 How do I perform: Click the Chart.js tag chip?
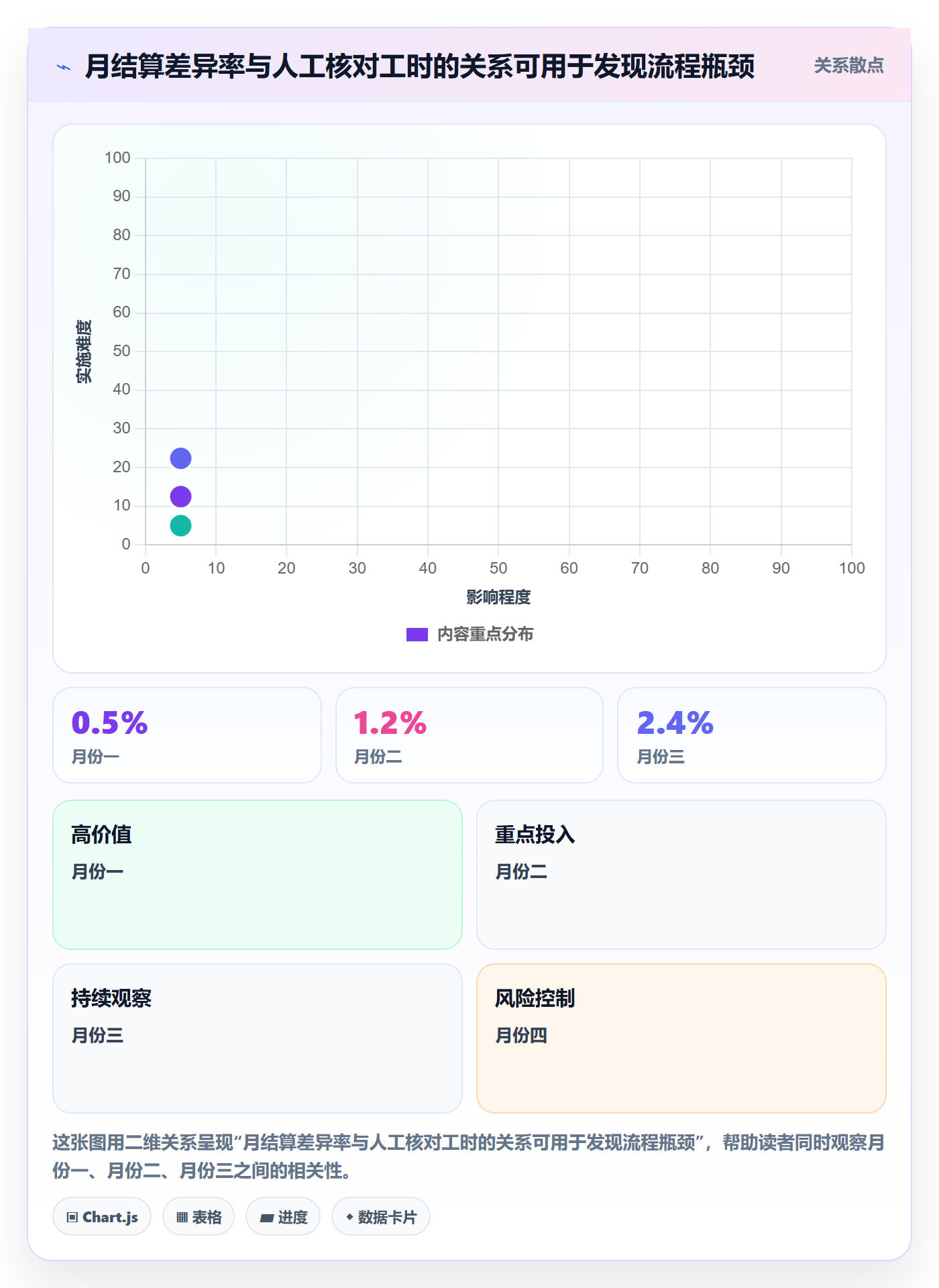pos(102,1216)
